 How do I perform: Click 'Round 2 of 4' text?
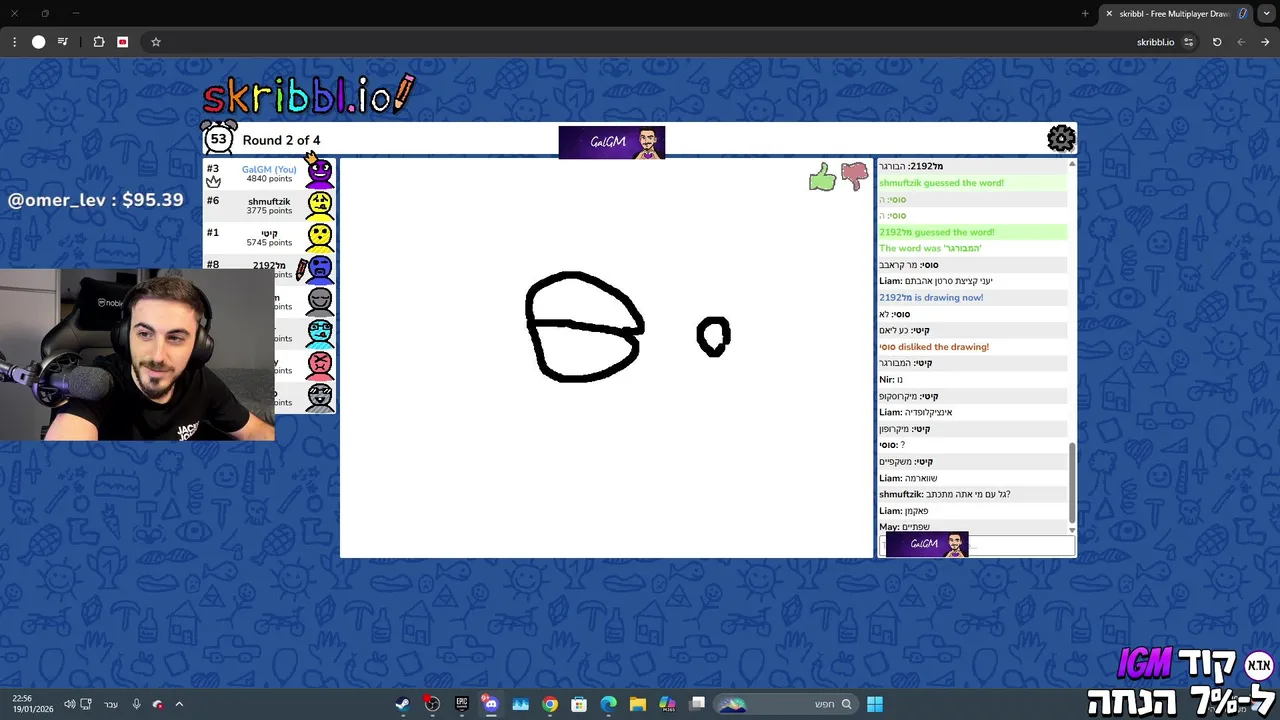(x=281, y=140)
